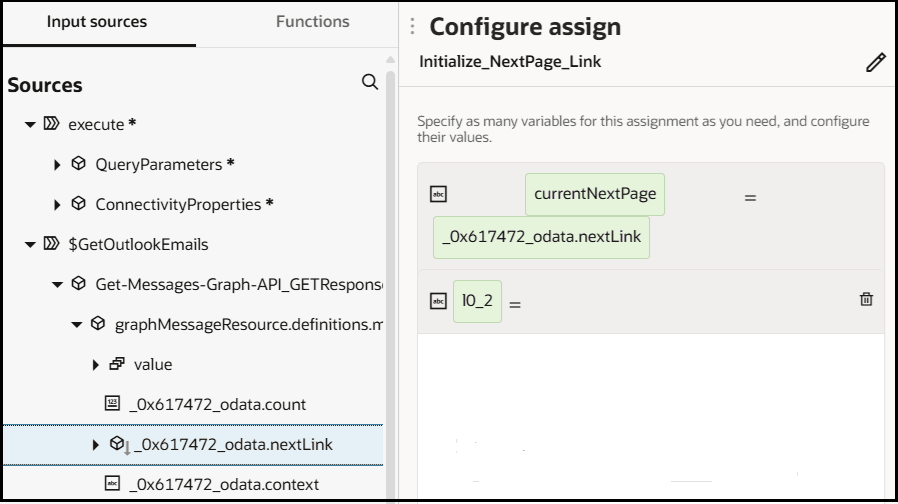Image resolution: width=898 pixels, height=504 pixels.
Task: Edit the Initialize_NextPage_Link name with pencil icon
Action: coord(875,63)
